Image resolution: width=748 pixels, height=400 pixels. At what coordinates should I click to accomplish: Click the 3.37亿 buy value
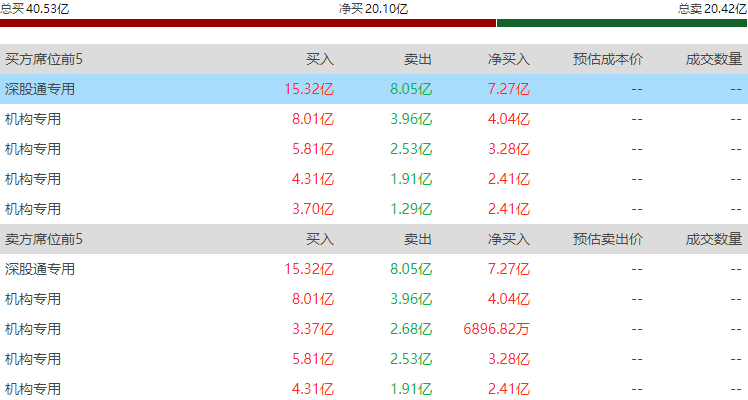313,329
